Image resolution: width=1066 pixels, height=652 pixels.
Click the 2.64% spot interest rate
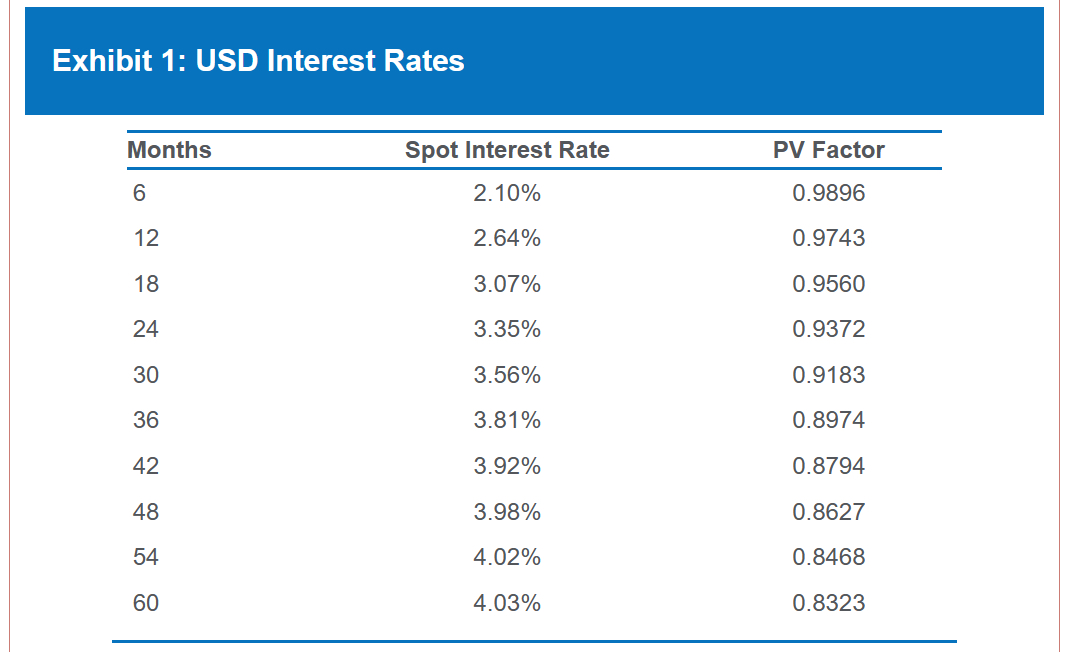[507, 238]
